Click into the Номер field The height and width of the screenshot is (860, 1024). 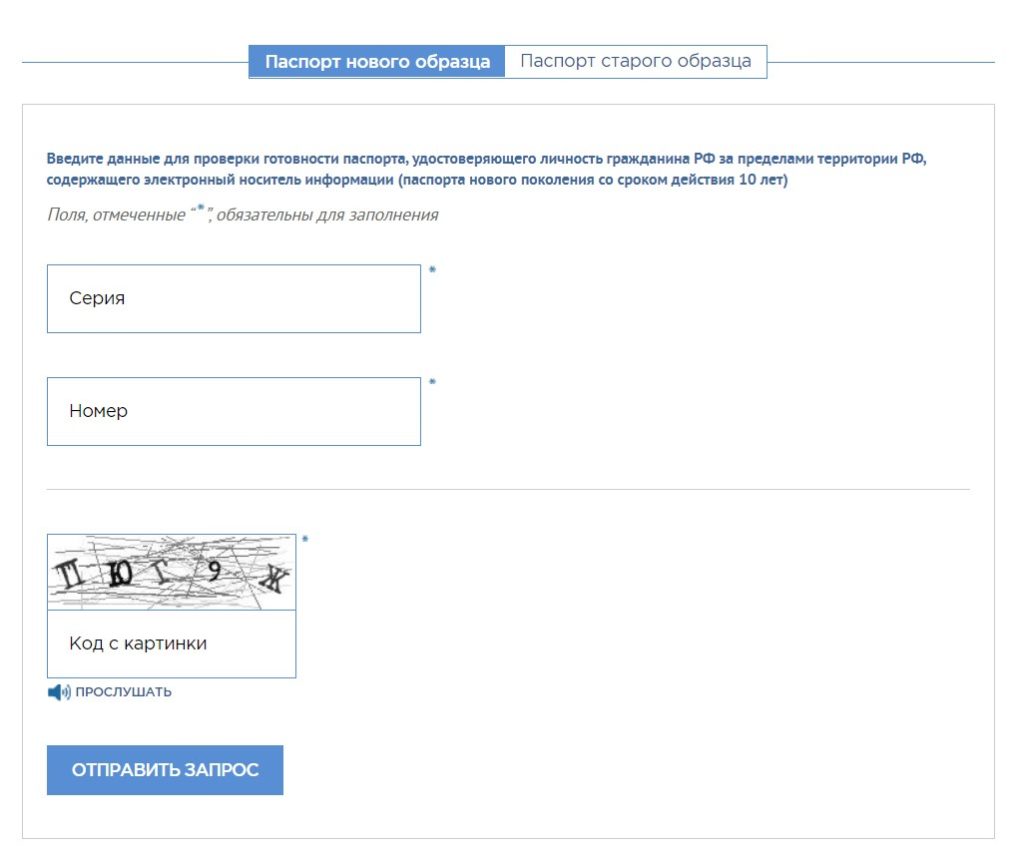(233, 411)
